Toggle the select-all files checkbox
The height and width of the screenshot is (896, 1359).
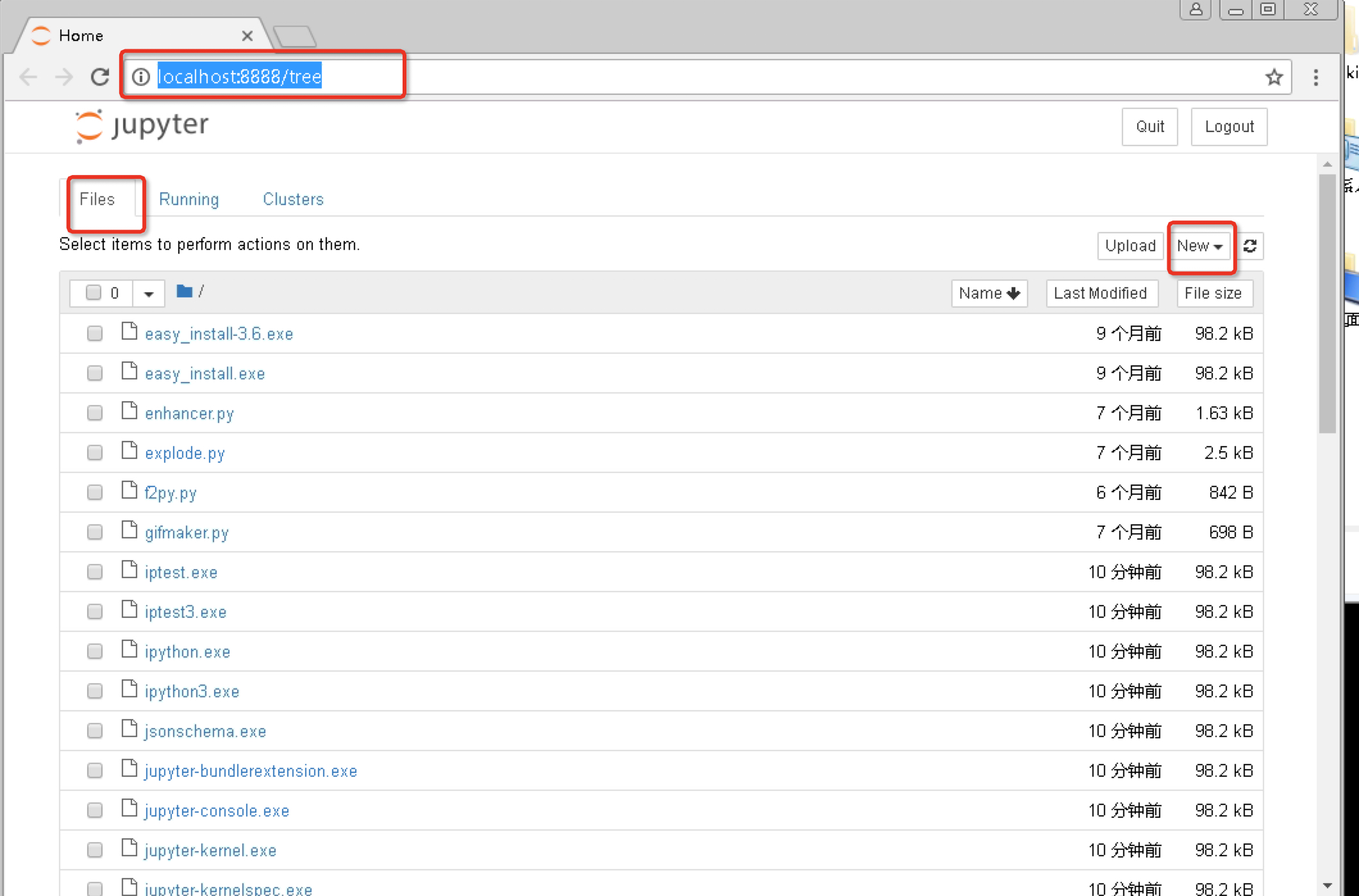click(94, 293)
